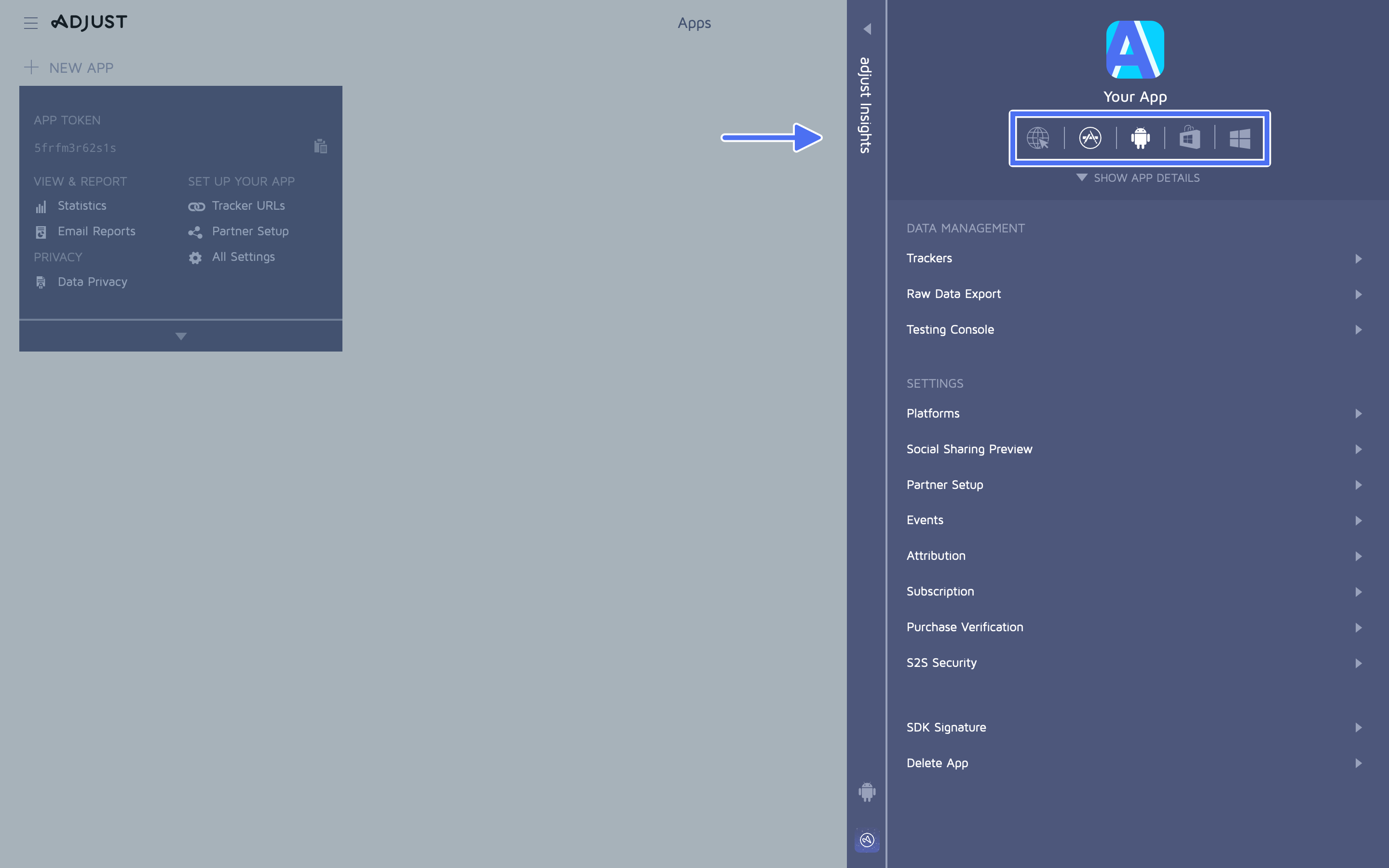Select the Android platform icon
The width and height of the screenshot is (1389, 868).
(x=1140, y=138)
